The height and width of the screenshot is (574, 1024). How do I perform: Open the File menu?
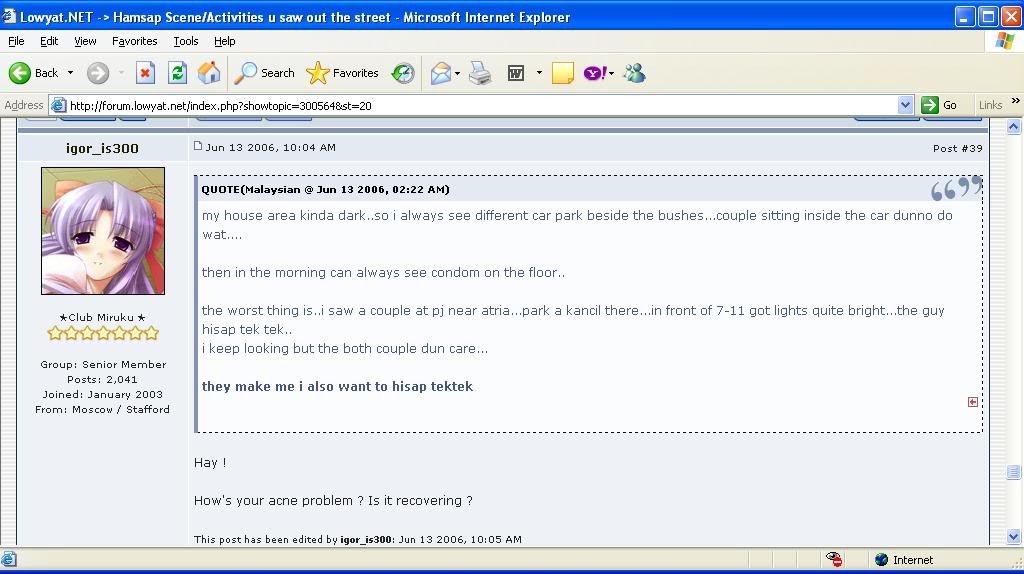tap(16, 41)
